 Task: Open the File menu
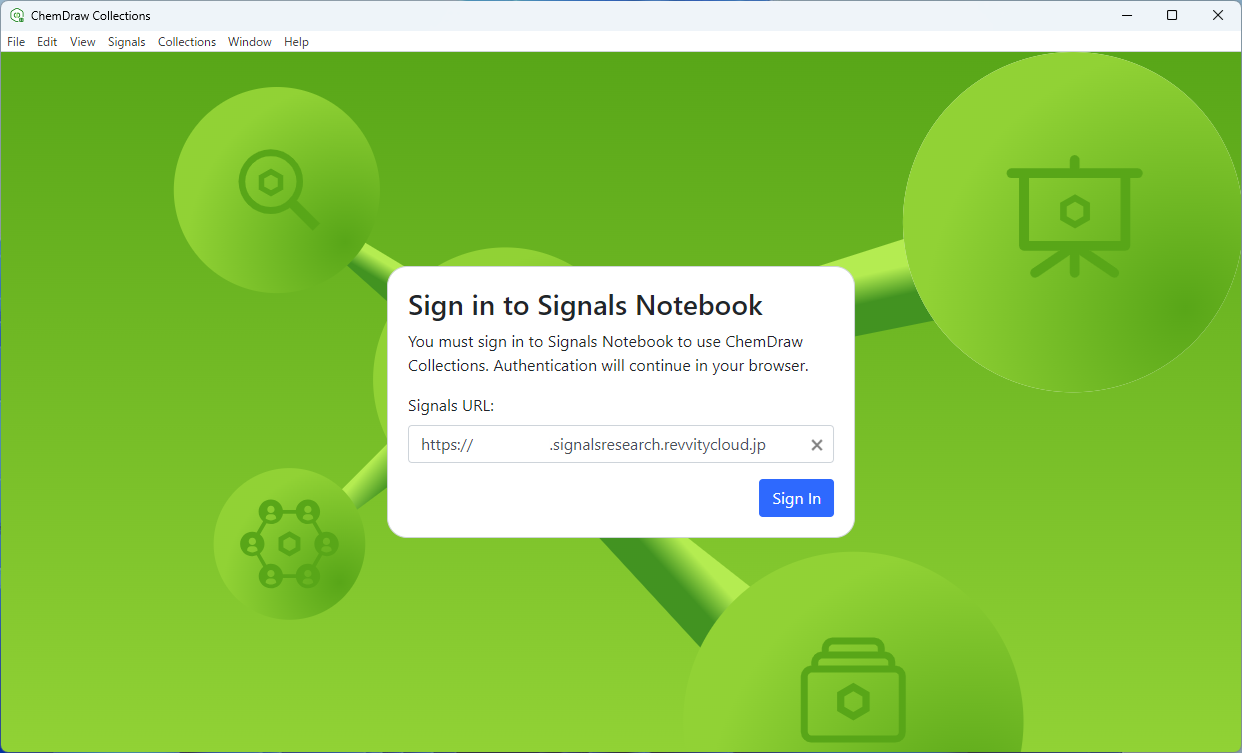[16, 42]
